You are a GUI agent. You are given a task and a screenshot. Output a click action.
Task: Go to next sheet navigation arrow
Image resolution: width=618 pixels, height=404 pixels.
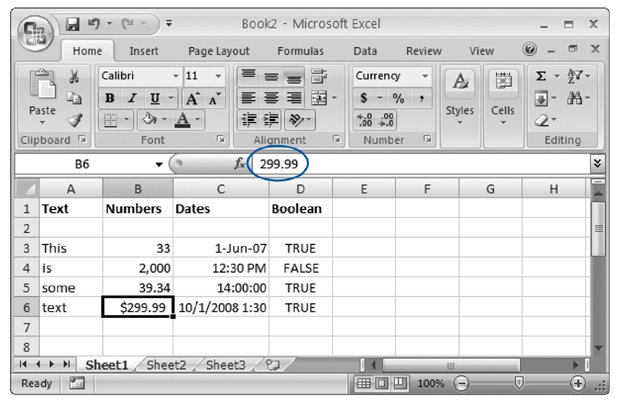tap(52, 364)
